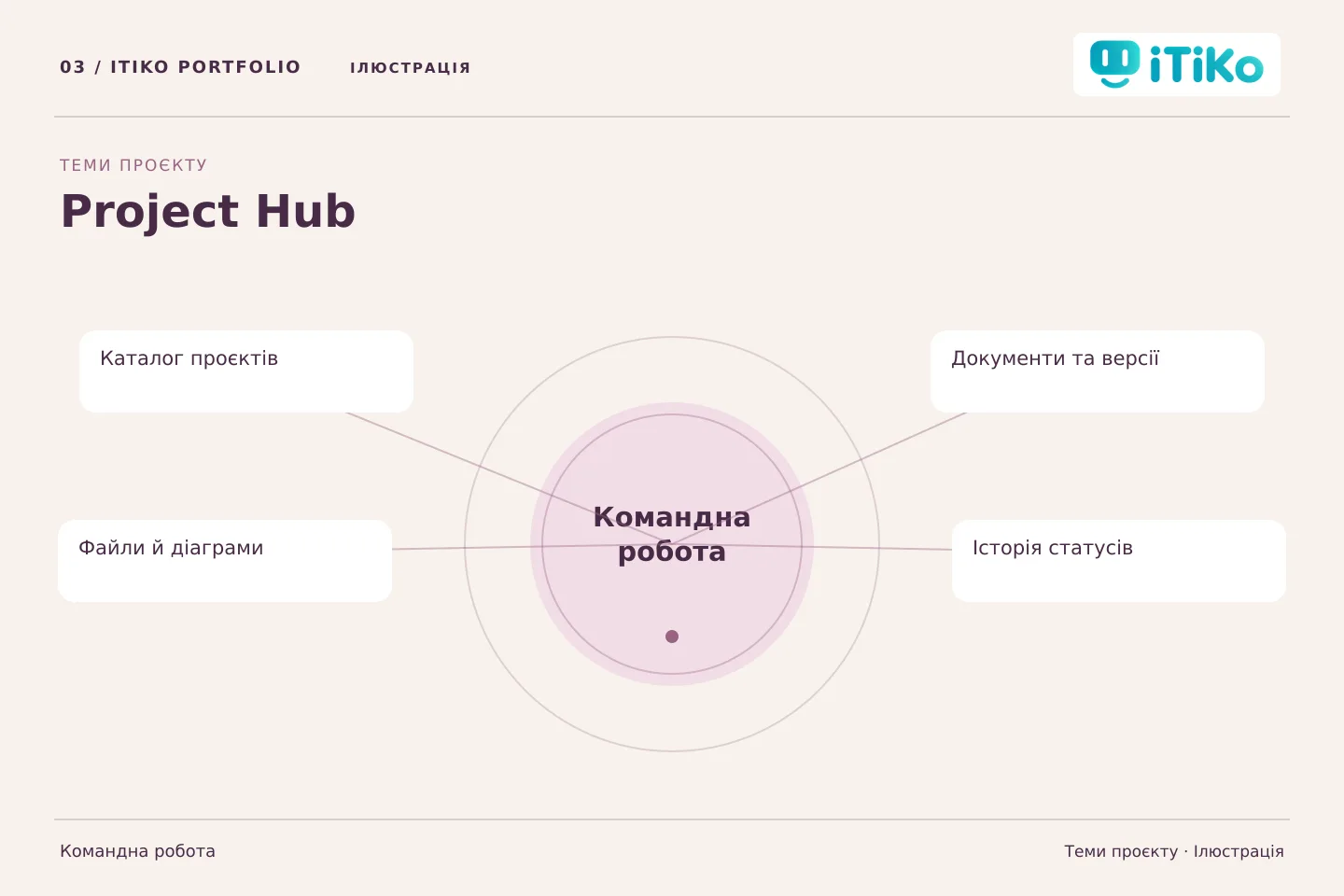
Task: Click the small dot inside the circle
Action: [x=672, y=637]
